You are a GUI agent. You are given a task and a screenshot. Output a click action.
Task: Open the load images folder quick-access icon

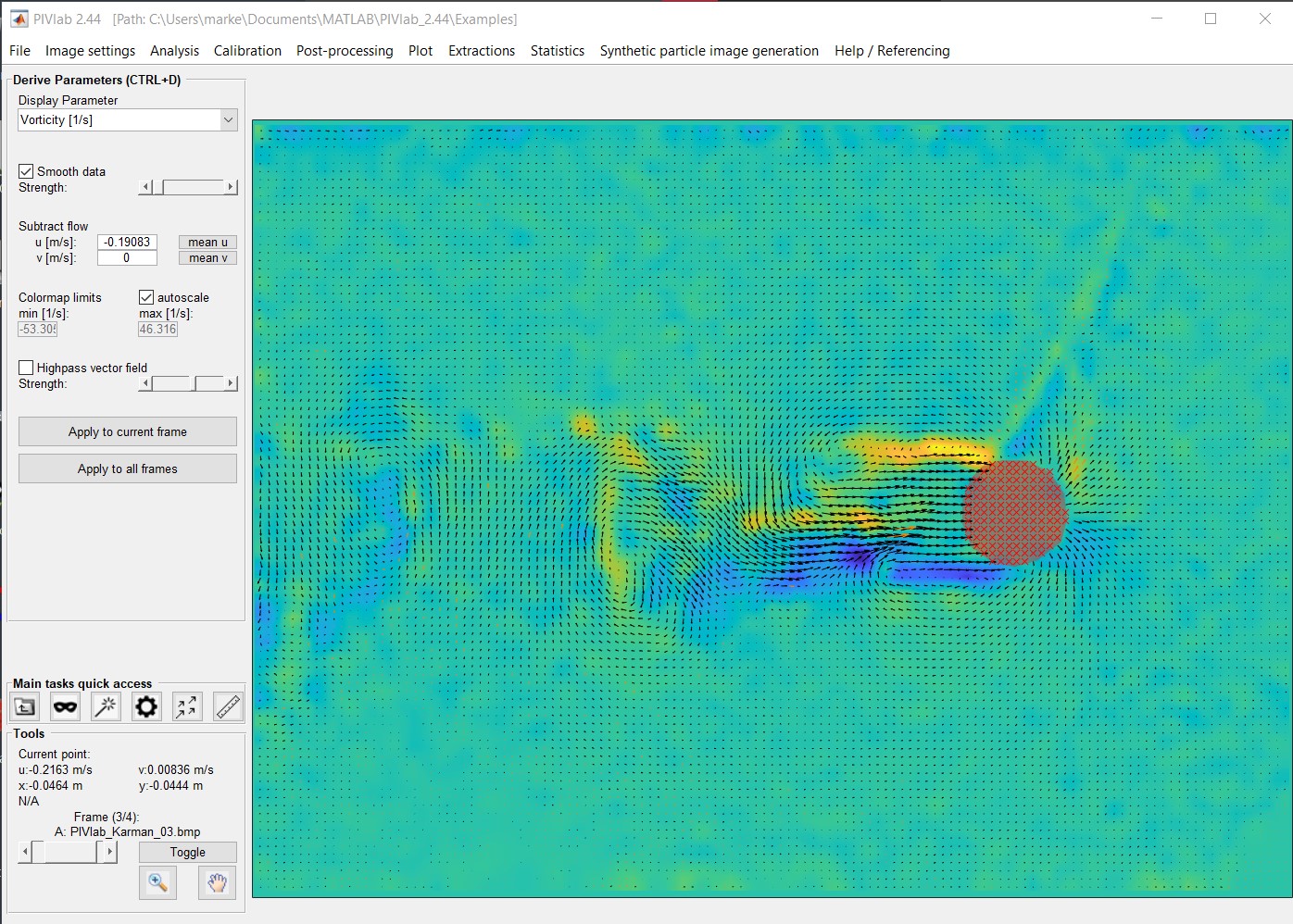point(25,707)
